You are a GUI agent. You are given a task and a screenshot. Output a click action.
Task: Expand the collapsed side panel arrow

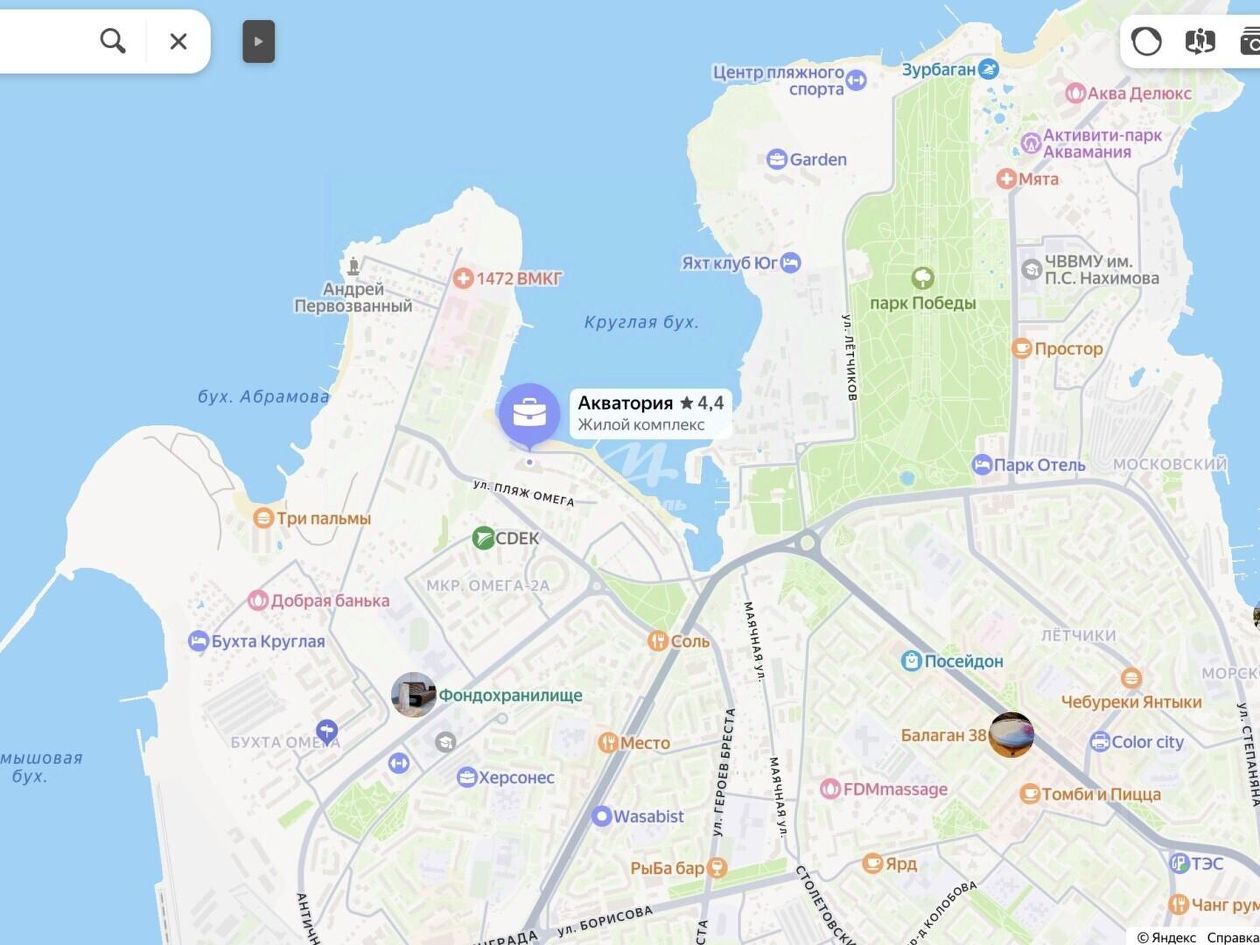coord(258,41)
